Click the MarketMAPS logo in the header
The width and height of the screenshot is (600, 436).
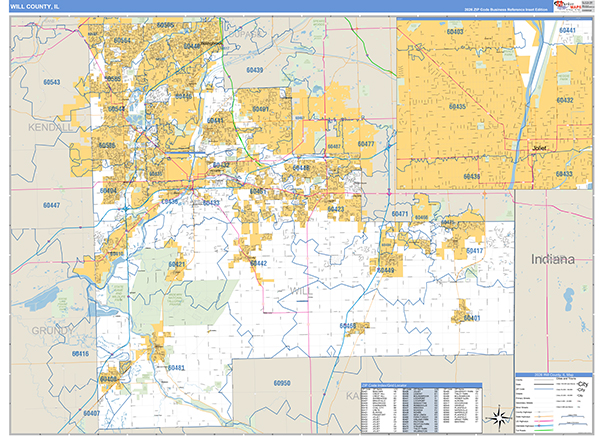coord(567,6)
